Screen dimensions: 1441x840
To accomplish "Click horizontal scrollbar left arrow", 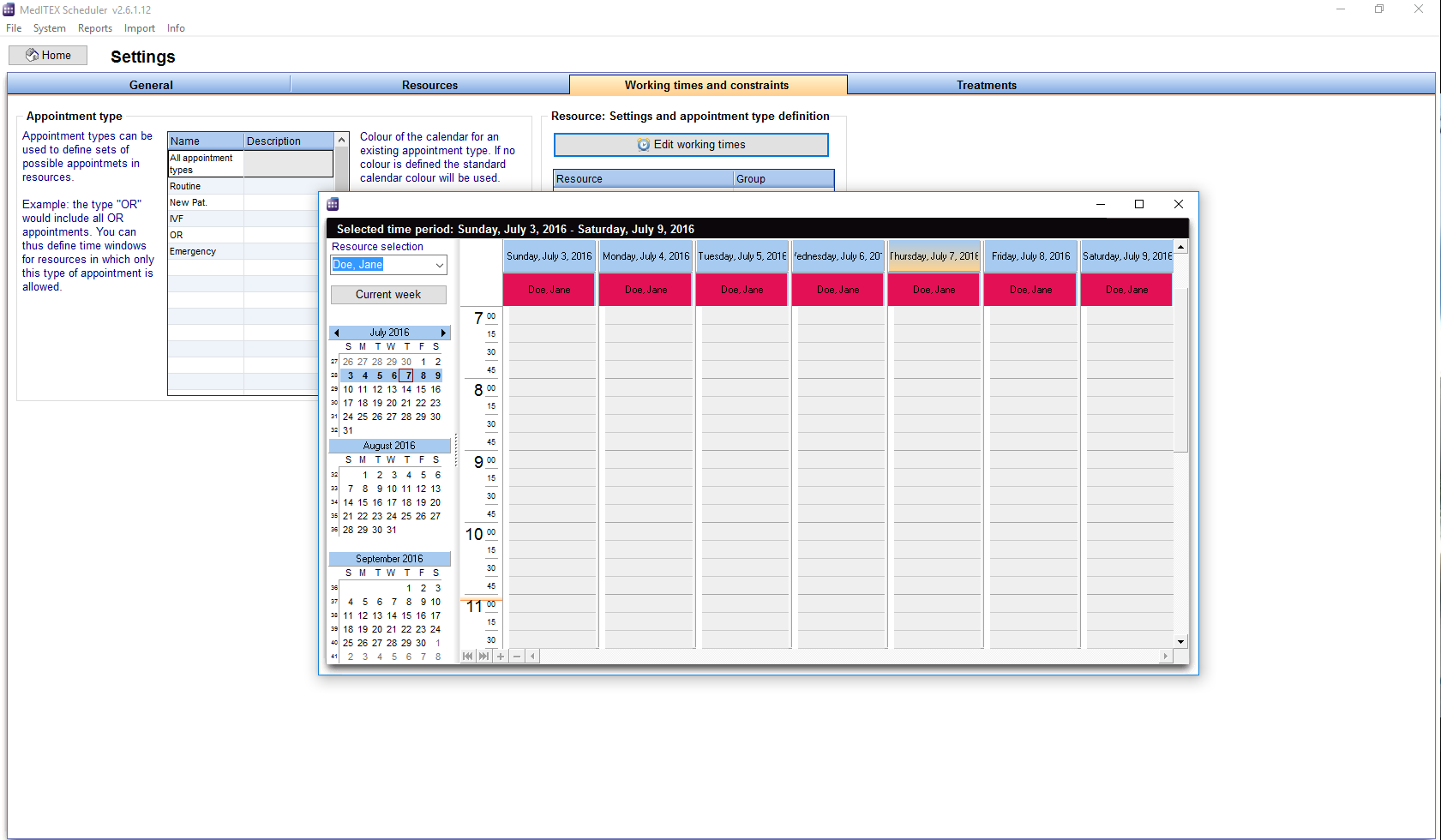I will click(x=532, y=657).
